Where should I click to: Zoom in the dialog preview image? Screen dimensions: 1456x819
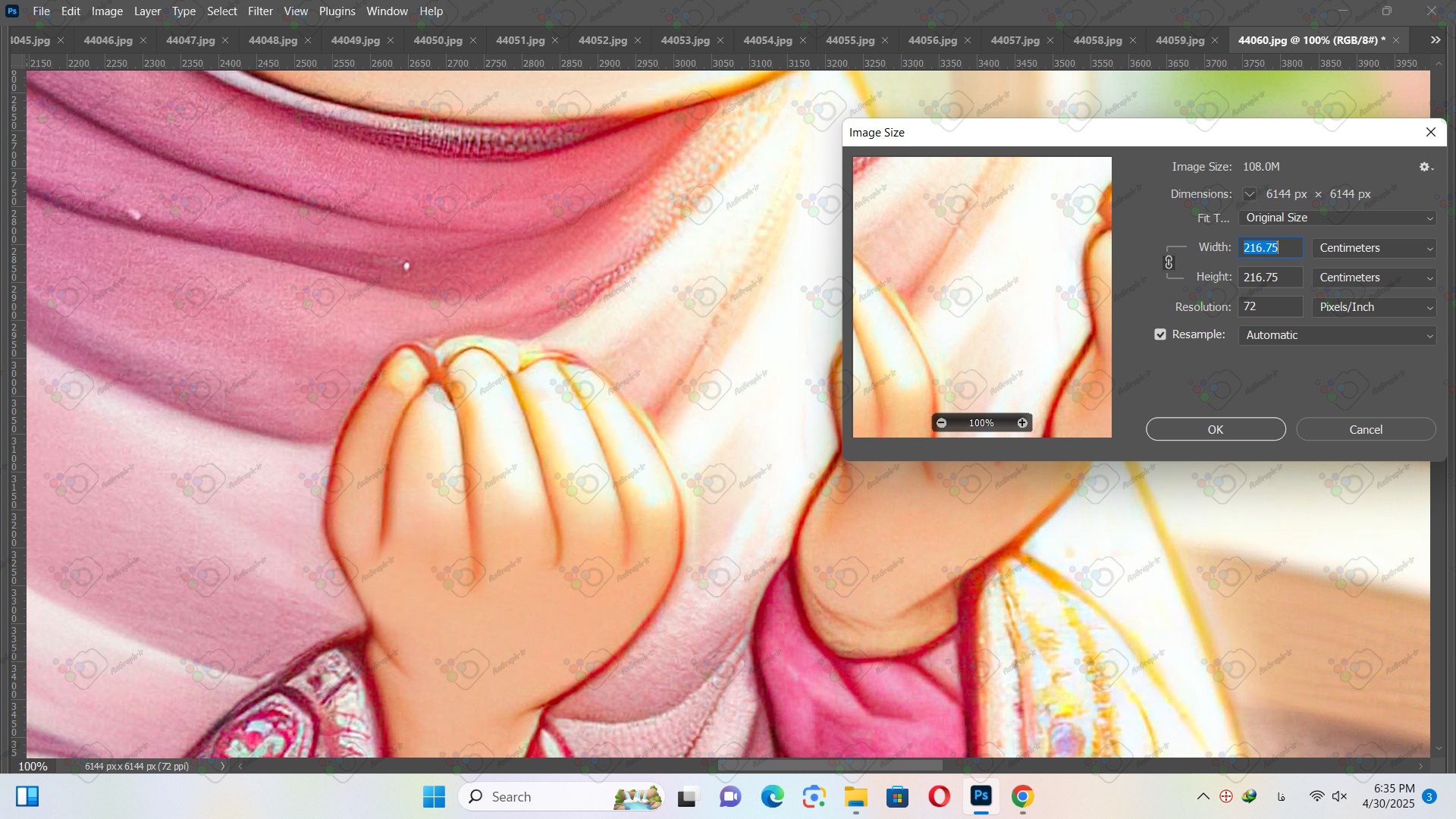click(x=1022, y=423)
